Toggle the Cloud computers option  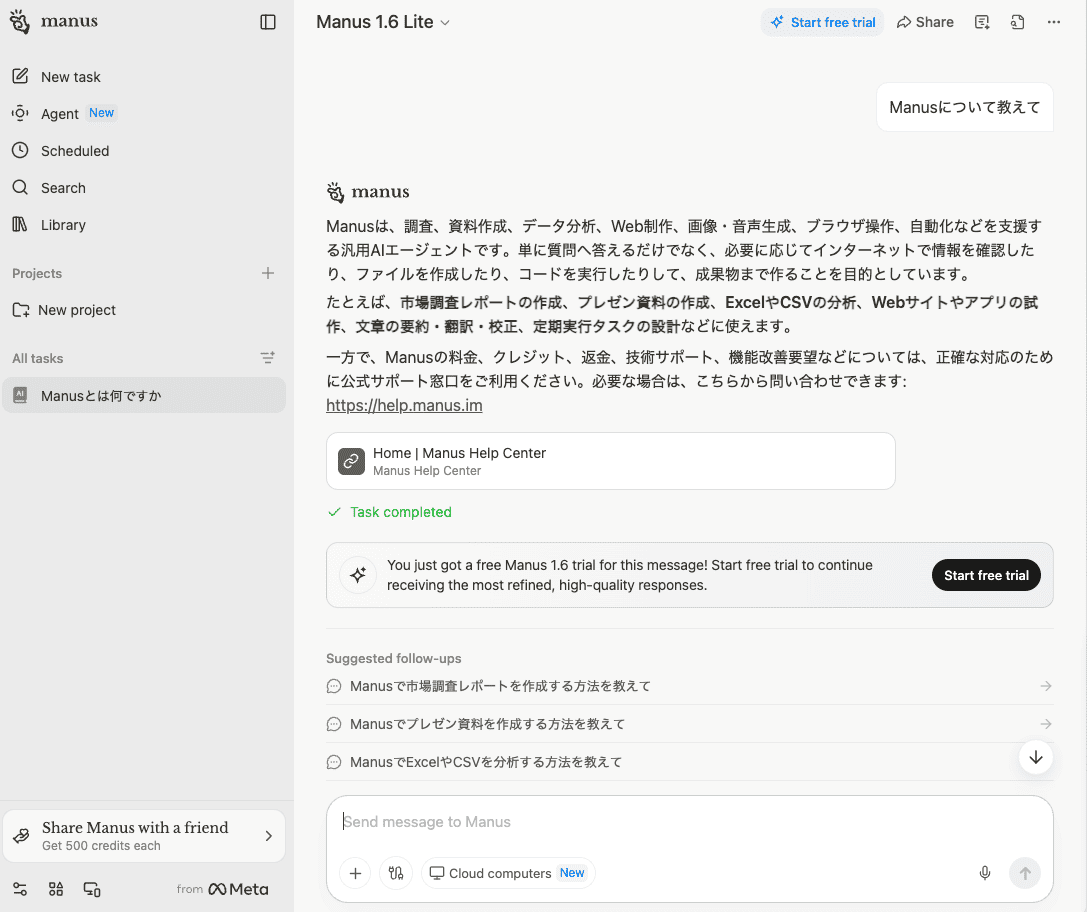click(x=508, y=873)
